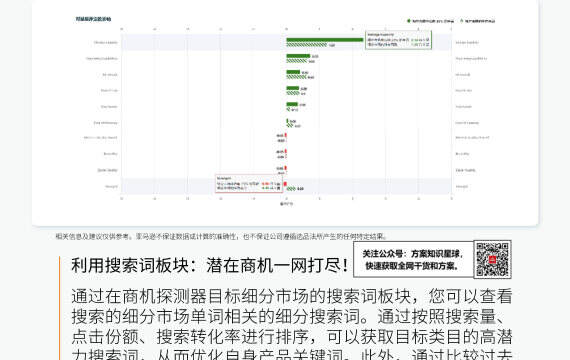Click the longest solid green bar in chart
The width and height of the screenshot is (570, 360).
click(x=325, y=40)
